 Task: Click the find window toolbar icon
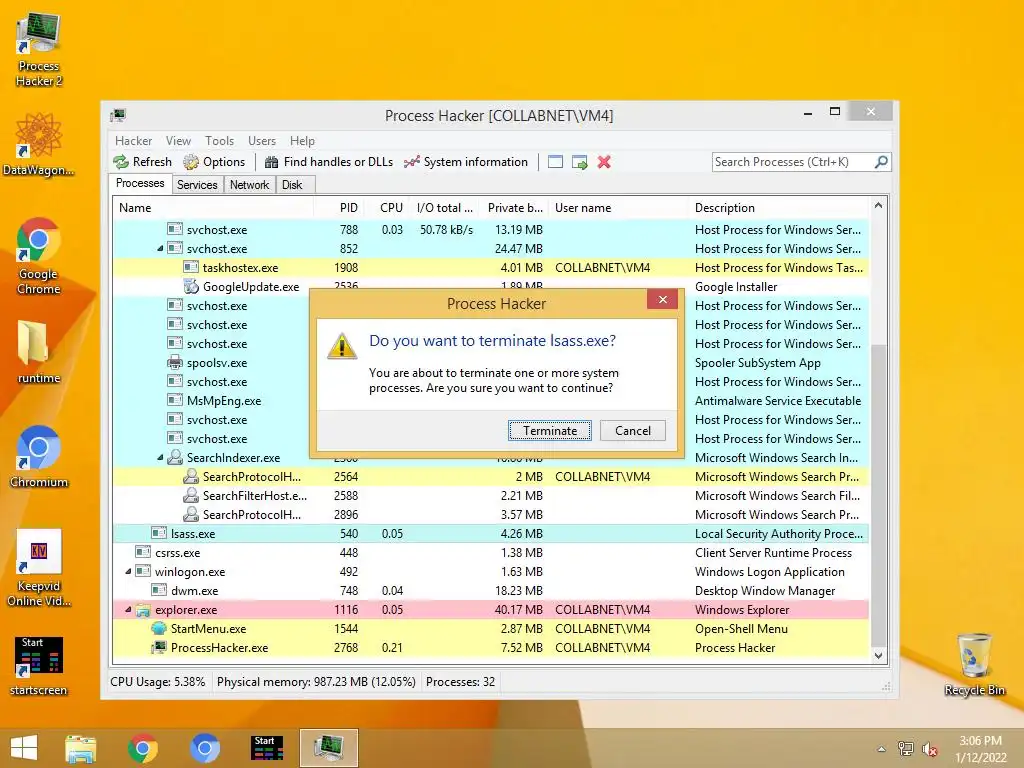[555, 162]
